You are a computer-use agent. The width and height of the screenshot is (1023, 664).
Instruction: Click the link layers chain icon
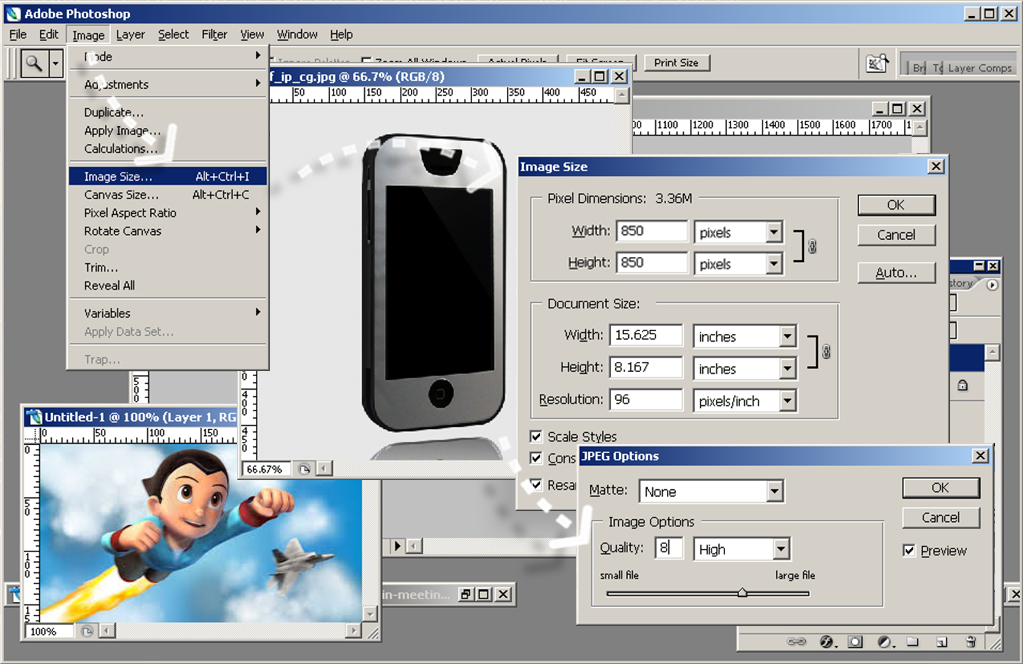point(797,642)
